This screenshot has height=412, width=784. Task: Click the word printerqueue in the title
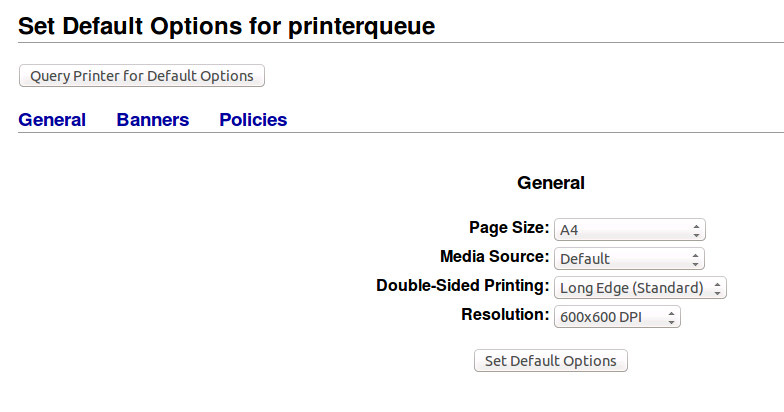[x=362, y=27]
